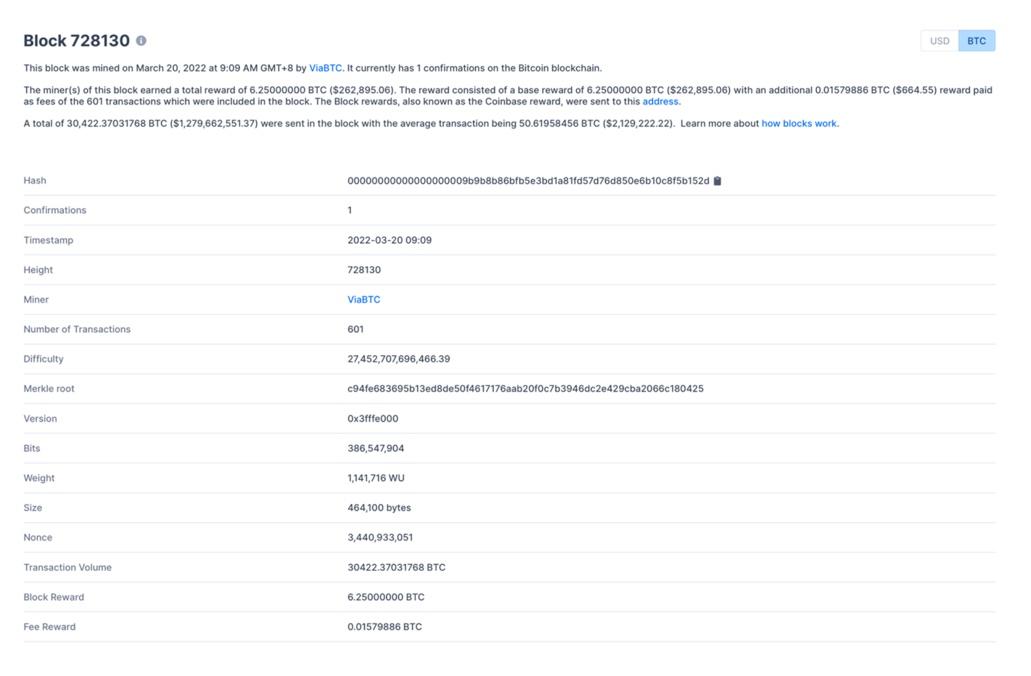This screenshot has height=676, width=1031.
Task: Select the BTC currency toggle
Action: click(976, 41)
